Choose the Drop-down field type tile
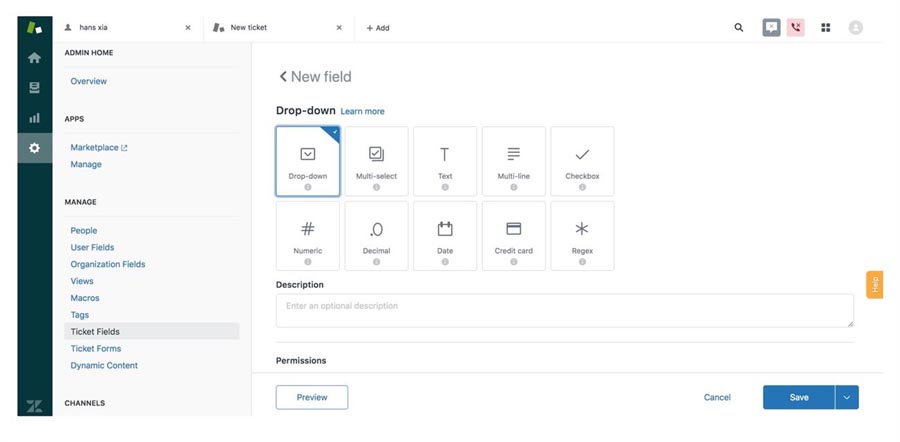 pos(308,161)
